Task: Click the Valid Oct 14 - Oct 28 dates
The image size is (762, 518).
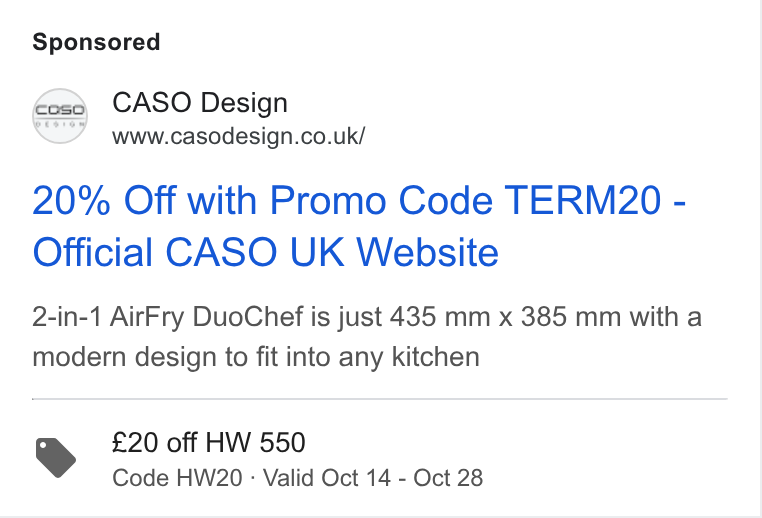Action: coord(373,478)
